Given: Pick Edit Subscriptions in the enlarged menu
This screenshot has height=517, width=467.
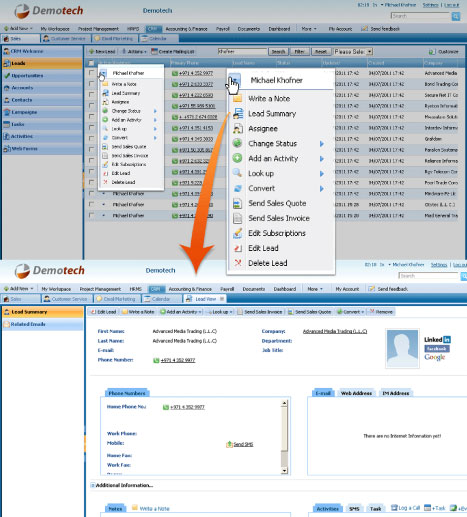Looking at the screenshot, I should [x=277, y=233].
